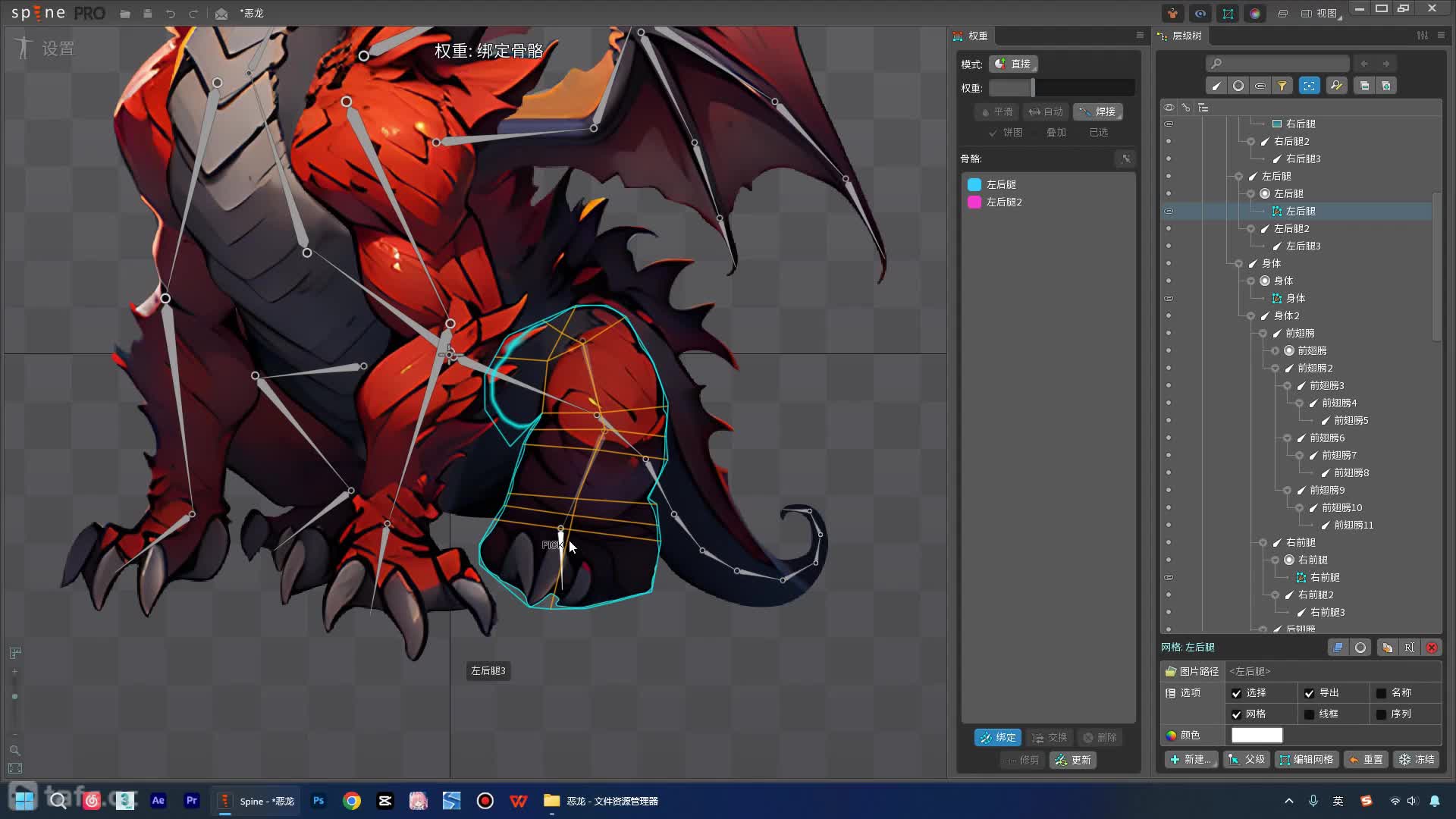Toggle visibility dot for 右后腿2 row

coord(1169,141)
